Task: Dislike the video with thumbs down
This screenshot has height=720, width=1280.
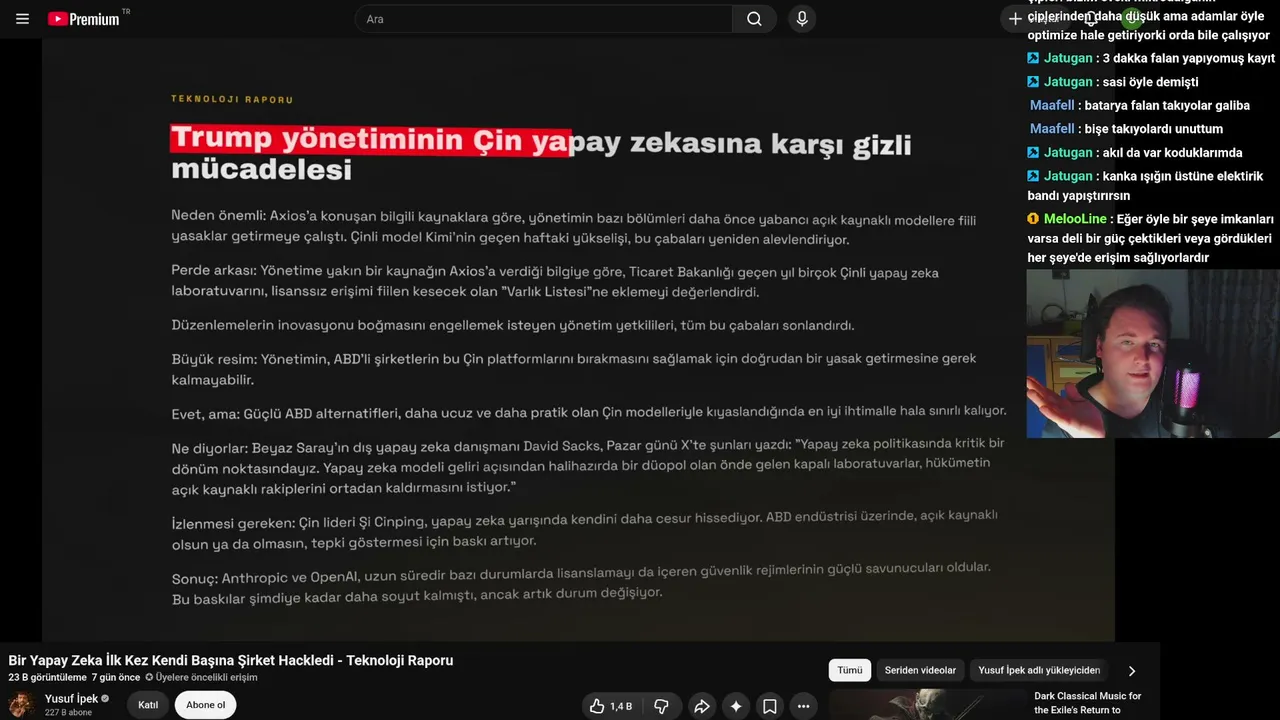Action: [661, 706]
